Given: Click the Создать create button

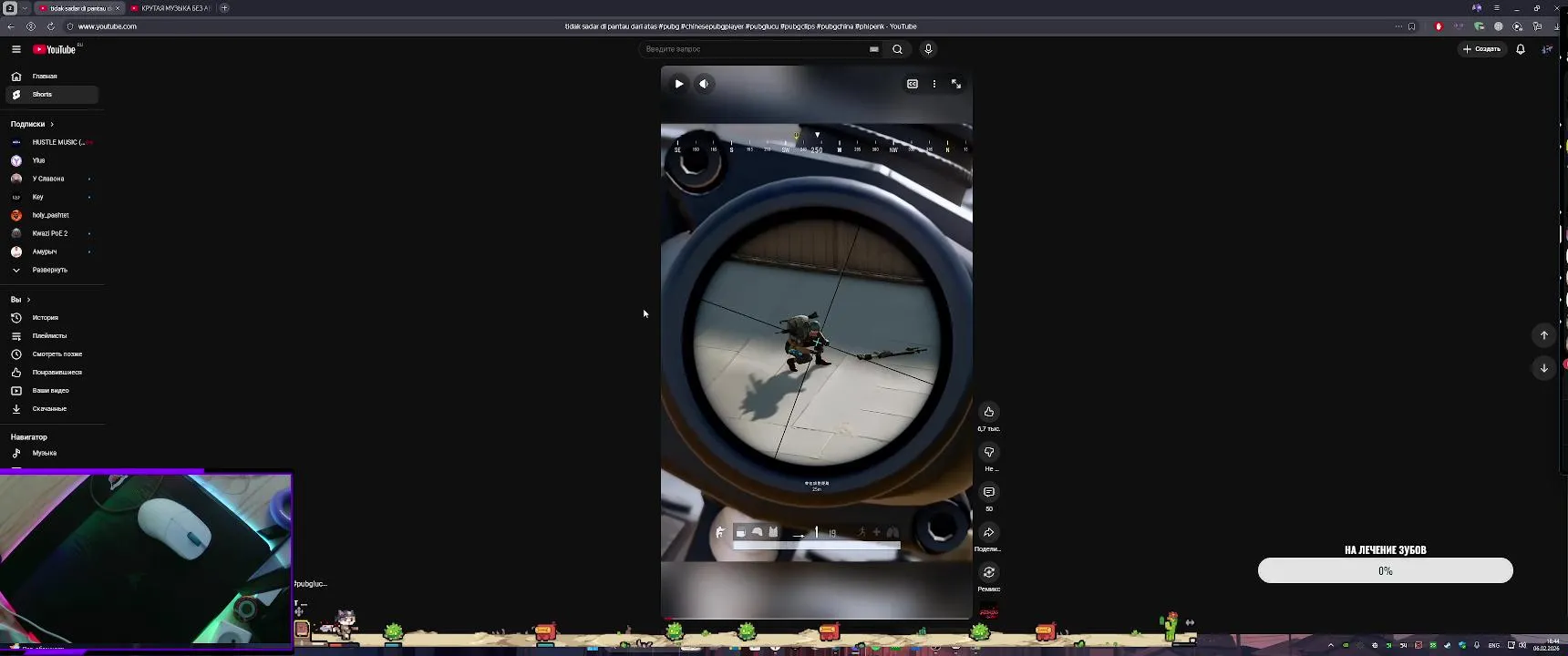Looking at the screenshot, I should pos(1482,49).
